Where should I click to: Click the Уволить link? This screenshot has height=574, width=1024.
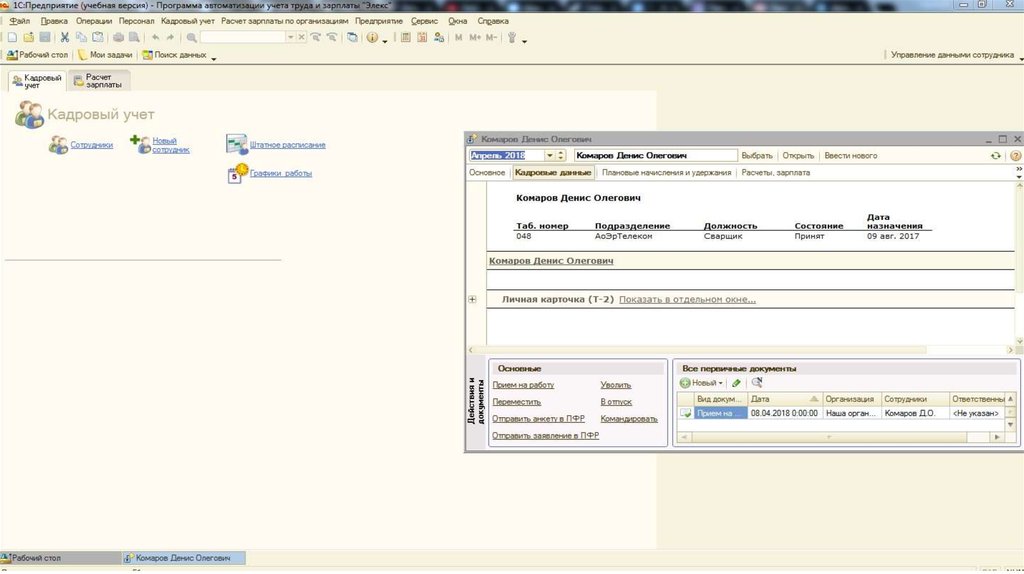(615, 385)
